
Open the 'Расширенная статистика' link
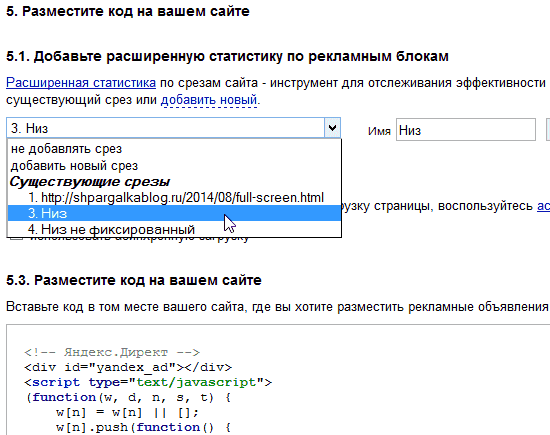point(81,83)
